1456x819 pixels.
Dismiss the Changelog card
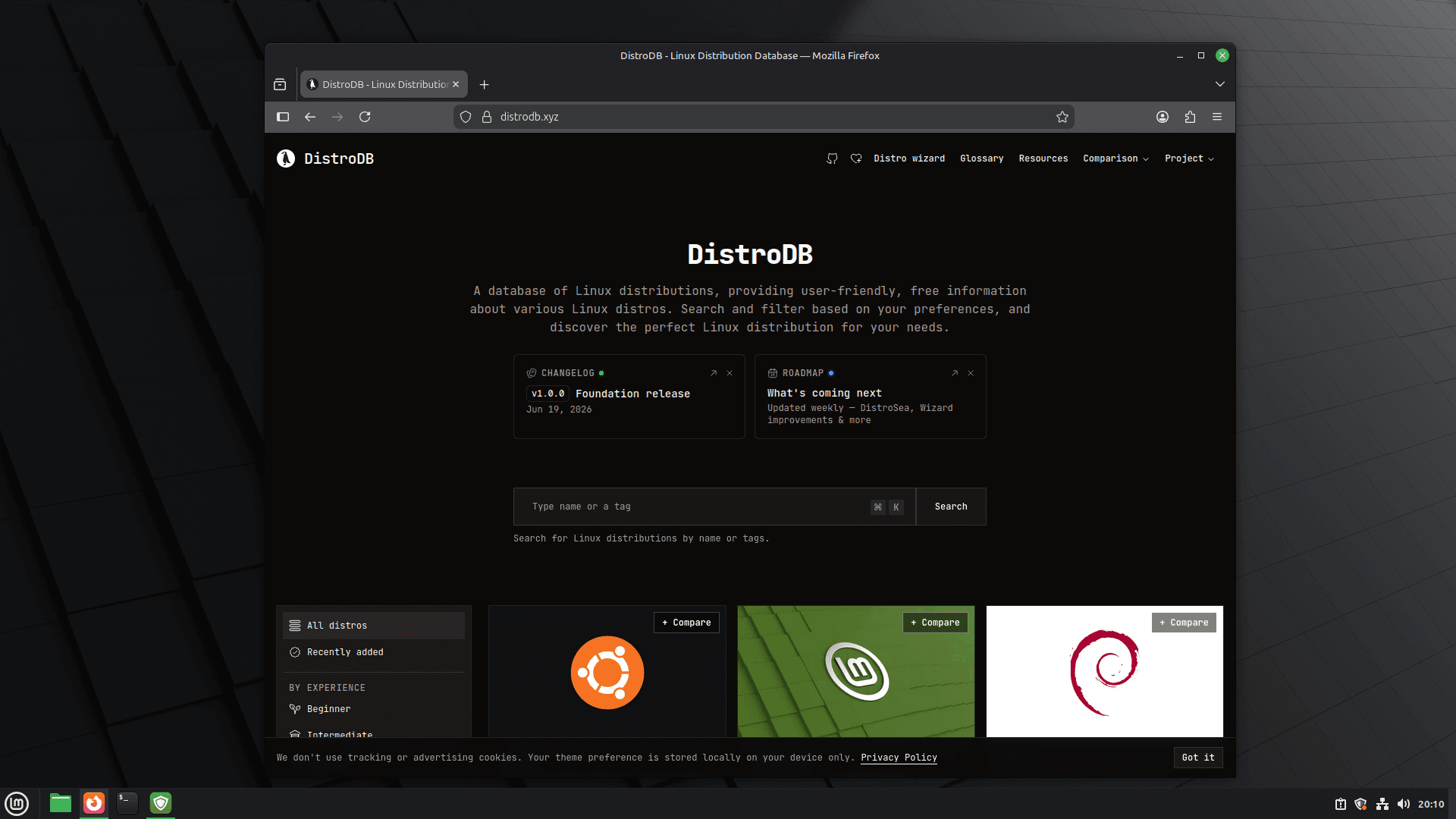pos(730,373)
